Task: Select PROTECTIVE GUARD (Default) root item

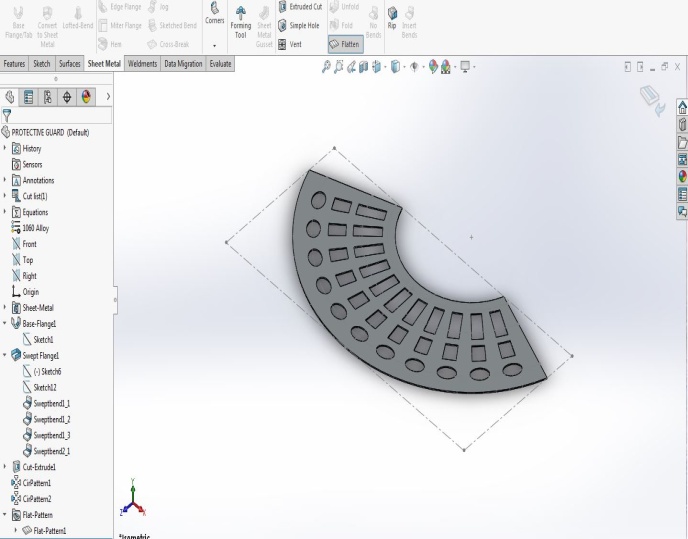Action: click(x=45, y=132)
